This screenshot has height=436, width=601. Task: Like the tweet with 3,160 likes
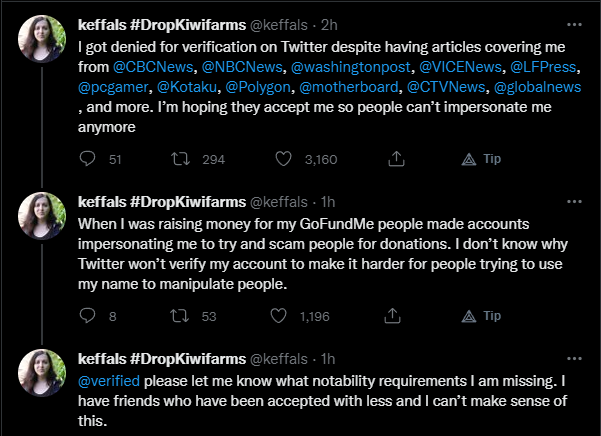click(x=283, y=158)
